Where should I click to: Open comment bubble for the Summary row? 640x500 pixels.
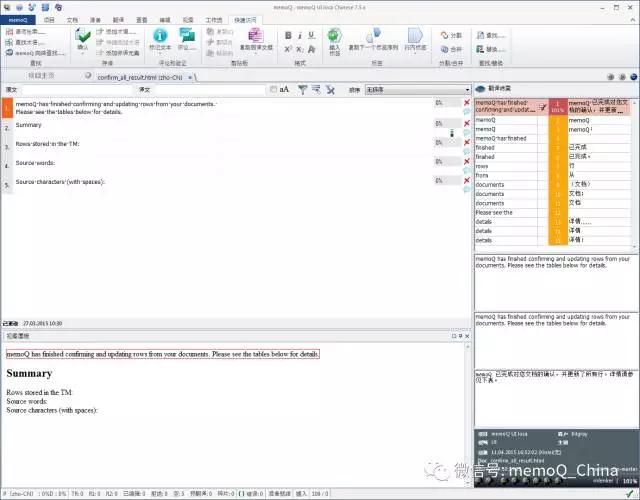467,132
